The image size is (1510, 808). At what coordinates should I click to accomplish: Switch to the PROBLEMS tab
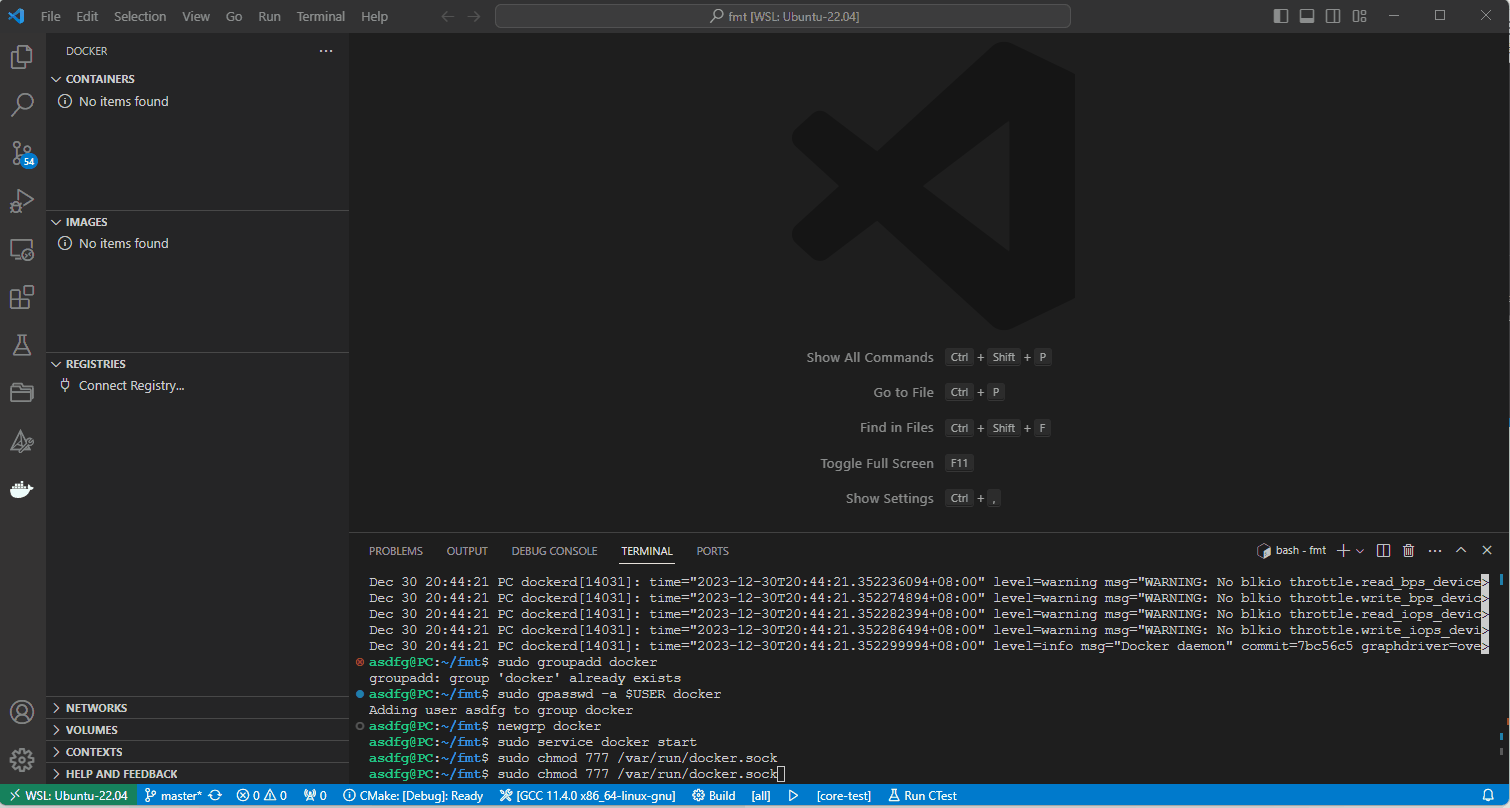coord(396,550)
